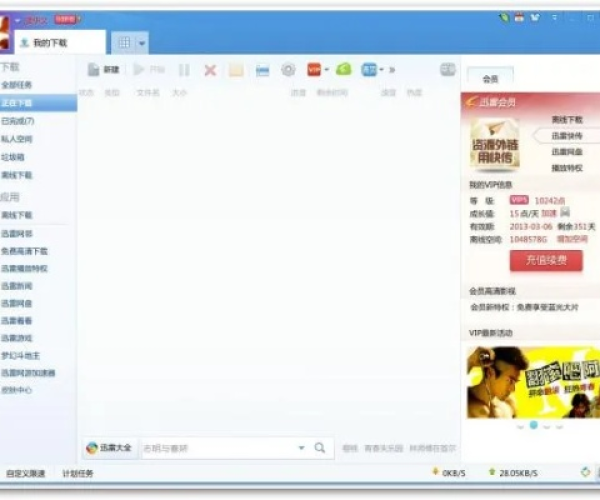Click the magnifier search icon

(320, 448)
